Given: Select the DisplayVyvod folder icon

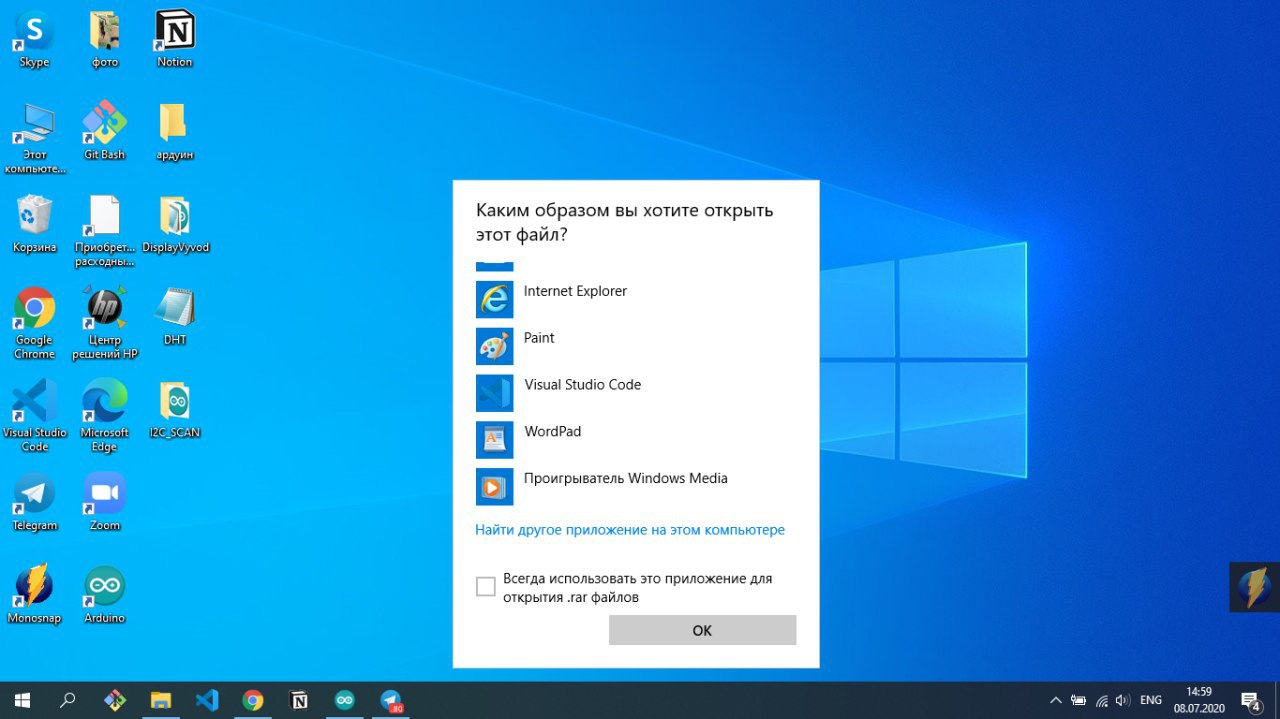Looking at the screenshot, I should 175,223.
